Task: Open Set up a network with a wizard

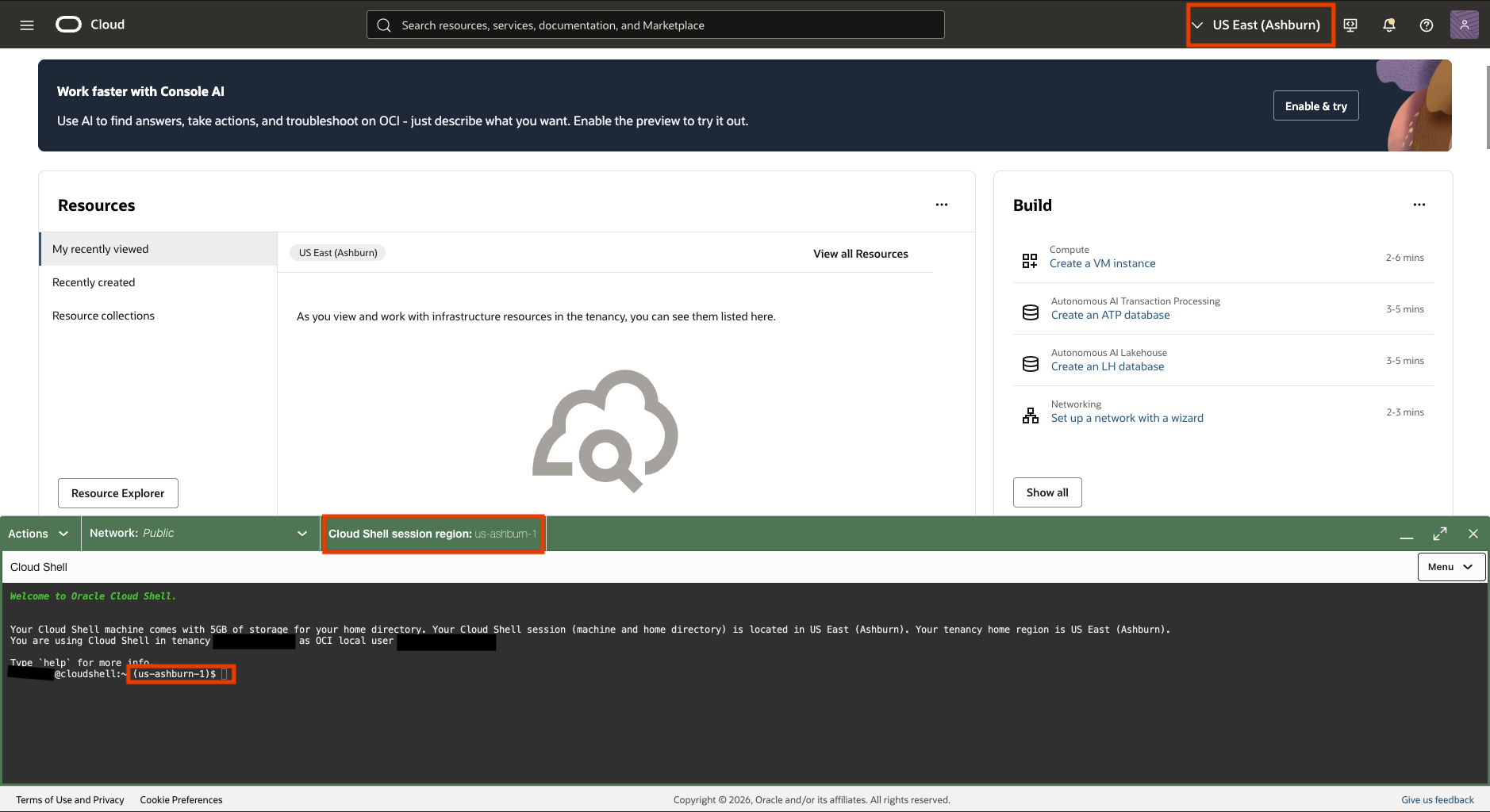Action: tap(1127, 419)
